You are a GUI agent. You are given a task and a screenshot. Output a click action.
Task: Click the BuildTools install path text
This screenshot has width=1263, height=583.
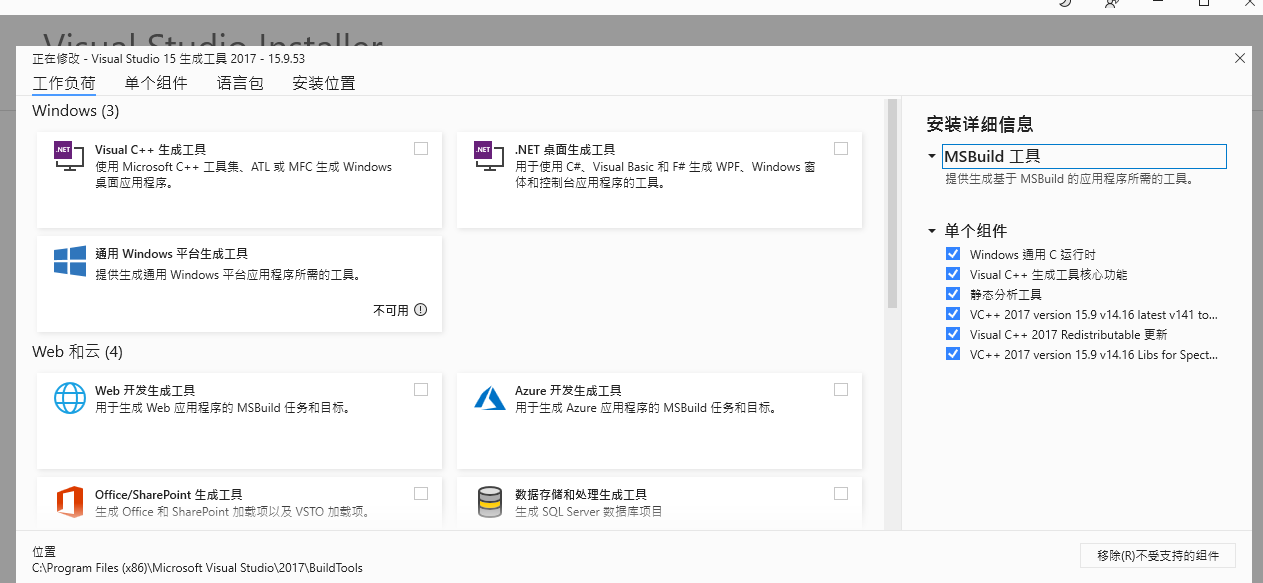click(197, 568)
